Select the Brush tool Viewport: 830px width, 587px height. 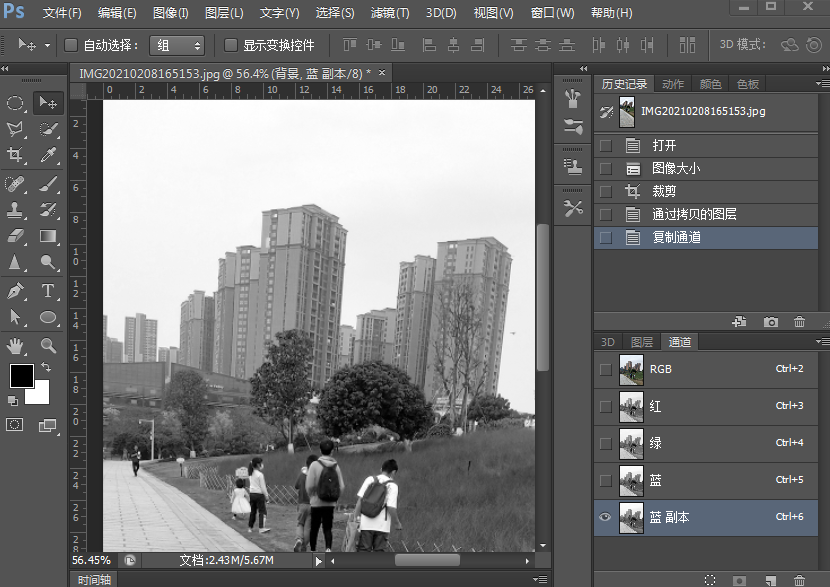[48, 183]
